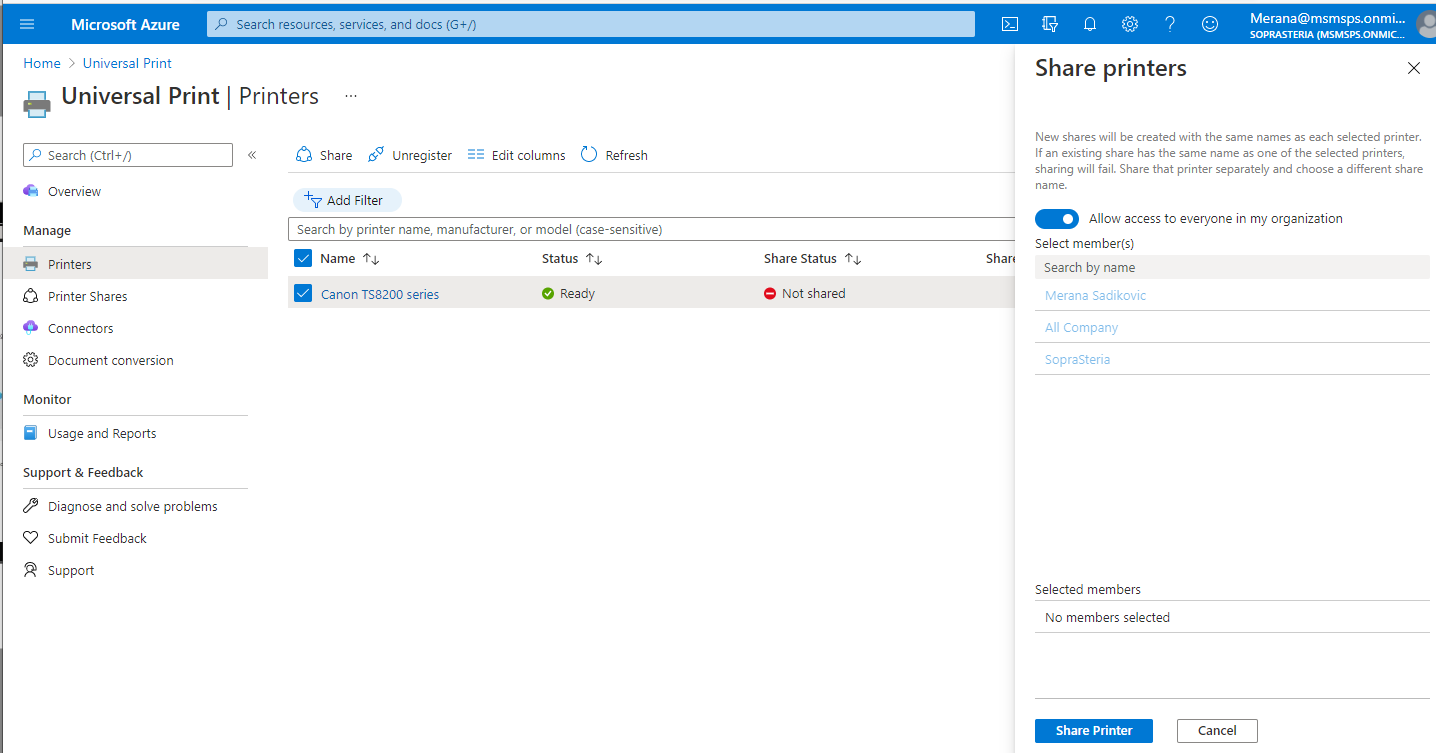Image resolution: width=1436 pixels, height=753 pixels.
Task: Add a filter to printers list
Action: pos(346,200)
